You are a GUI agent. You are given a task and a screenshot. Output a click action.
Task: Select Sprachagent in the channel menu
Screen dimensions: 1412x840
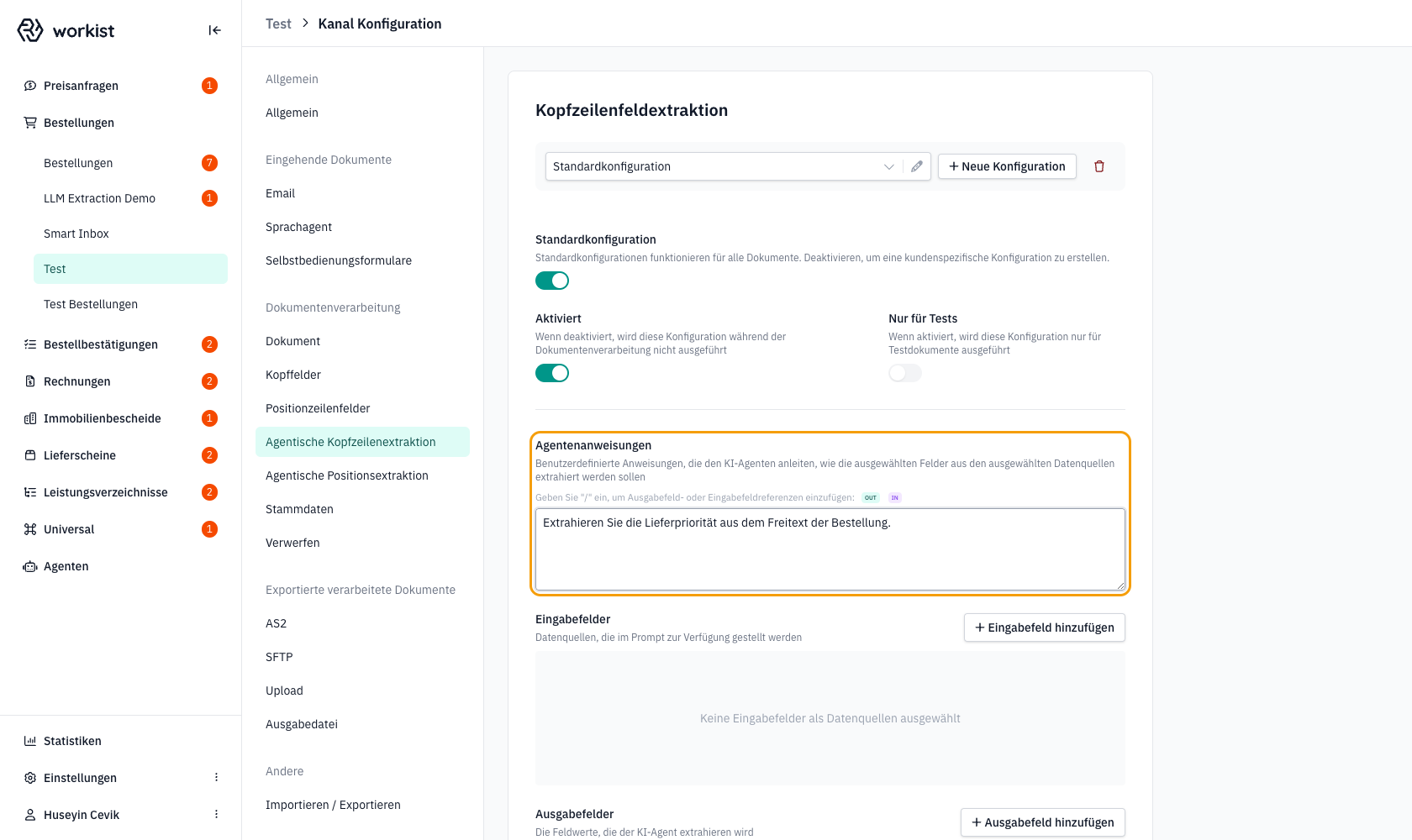[298, 227]
